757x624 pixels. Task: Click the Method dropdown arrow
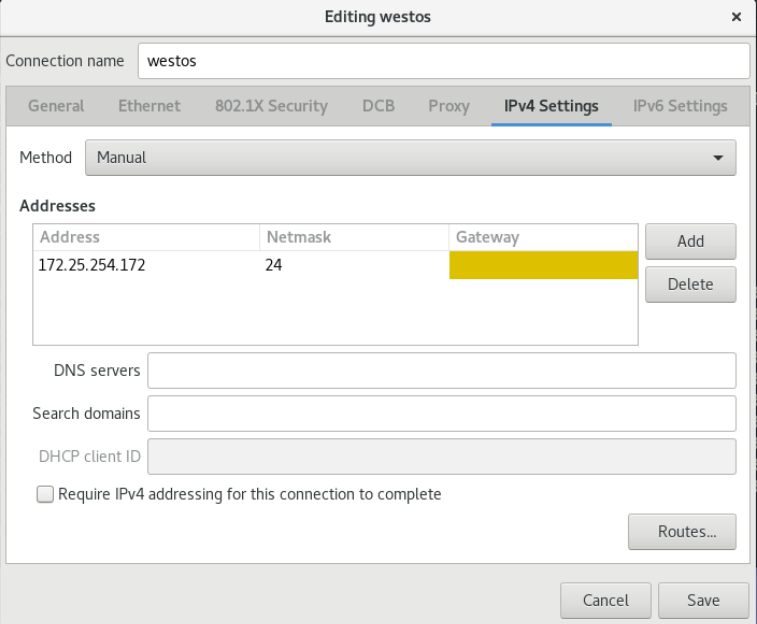coord(718,158)
